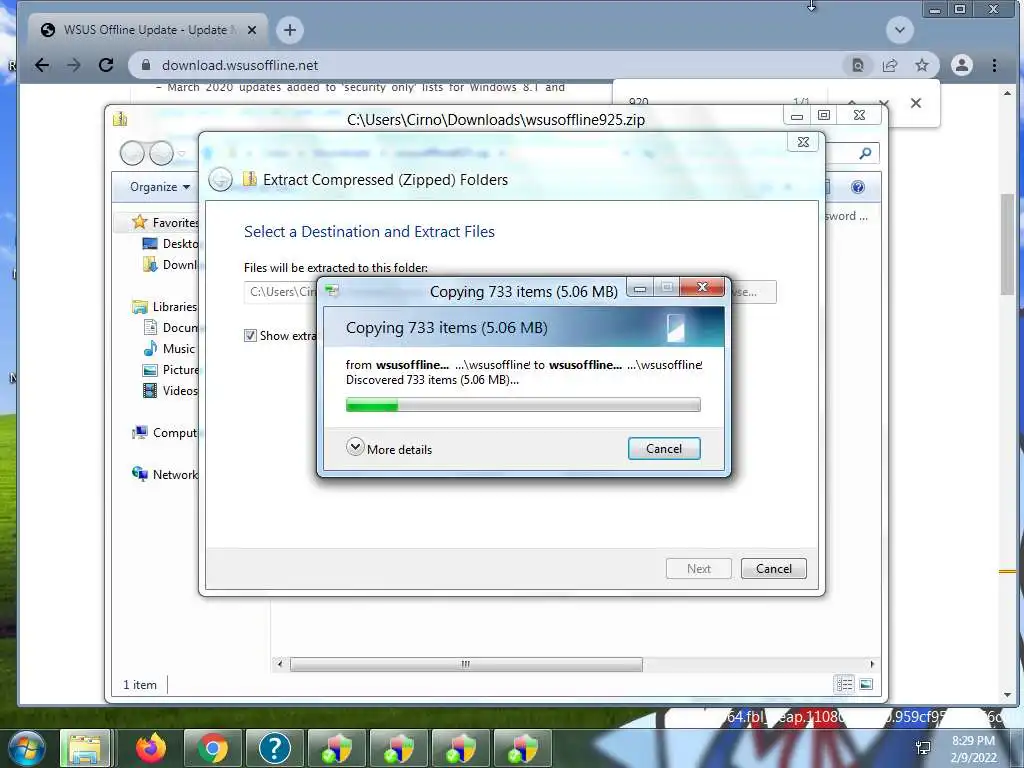Viewport: 1024px width, 768px height.
Task: Select Network in the navigation pane
Action: (165, 474)
